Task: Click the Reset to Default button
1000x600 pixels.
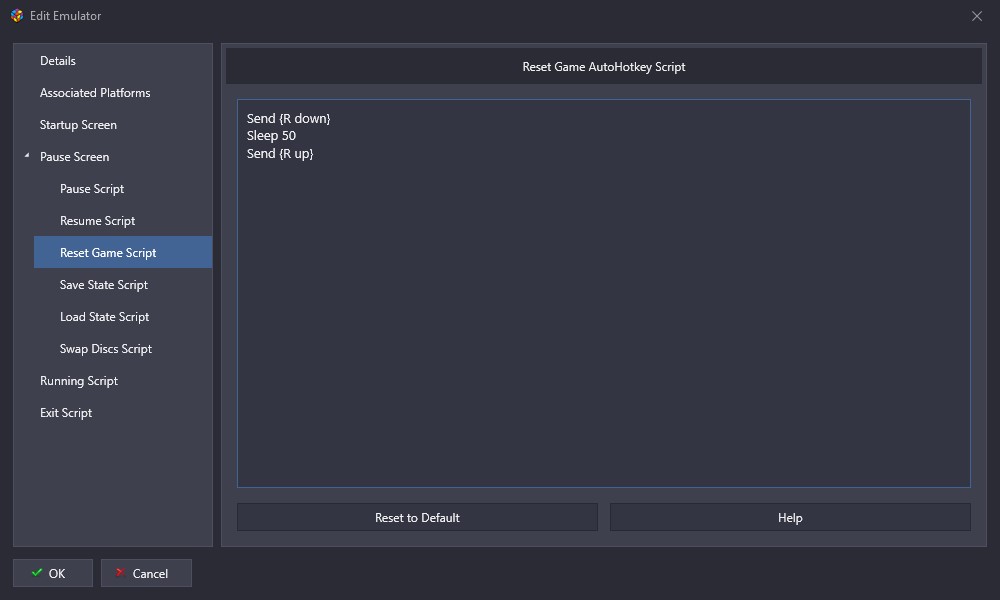Action: (417, 517)
